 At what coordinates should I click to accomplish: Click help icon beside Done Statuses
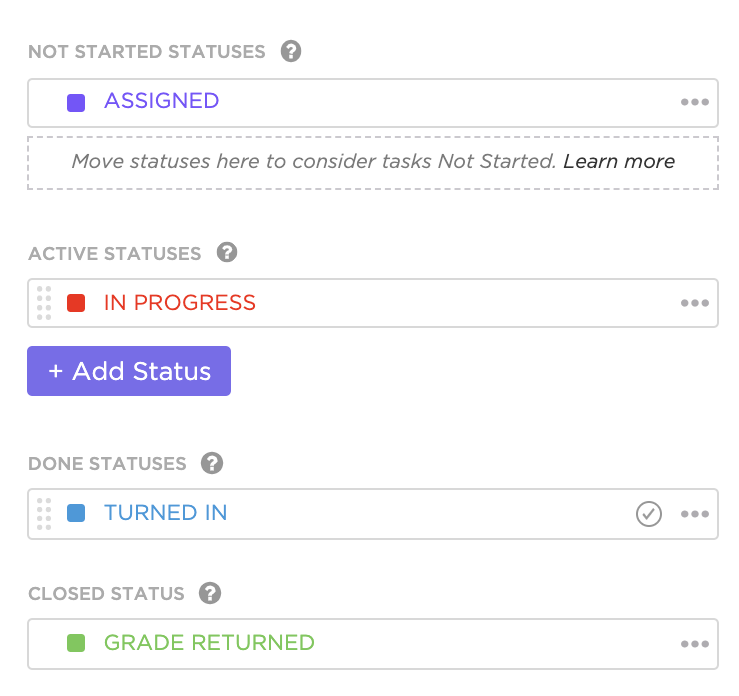click(x=211, y=463)
